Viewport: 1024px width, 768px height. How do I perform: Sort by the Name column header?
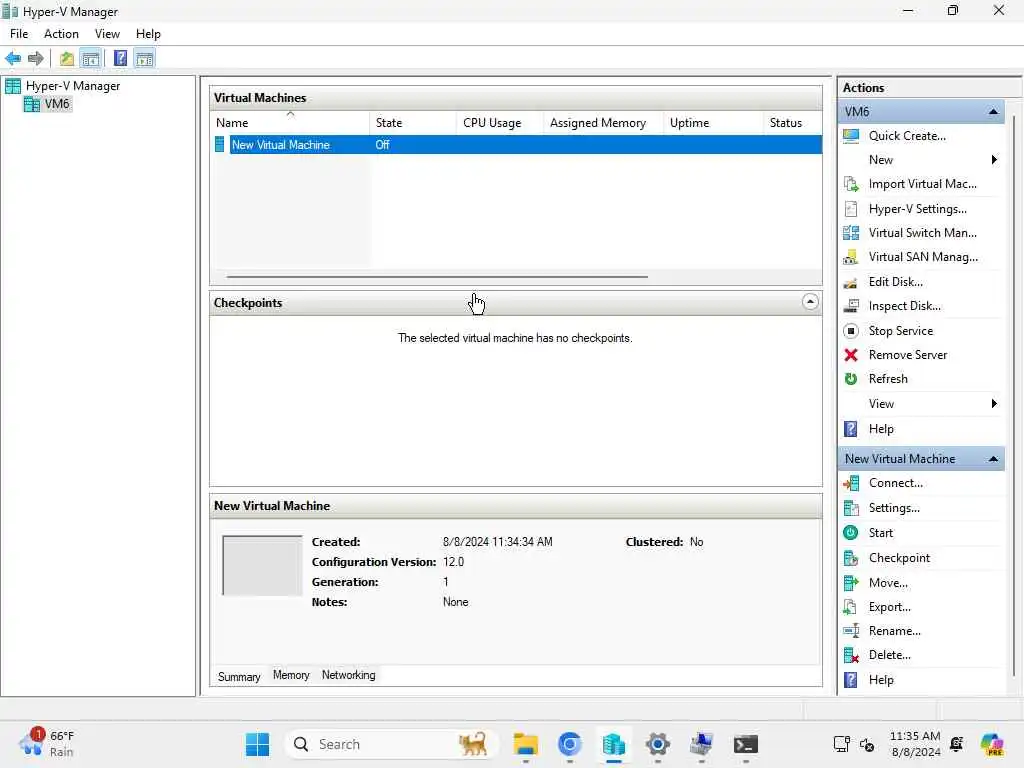(290, 123)
